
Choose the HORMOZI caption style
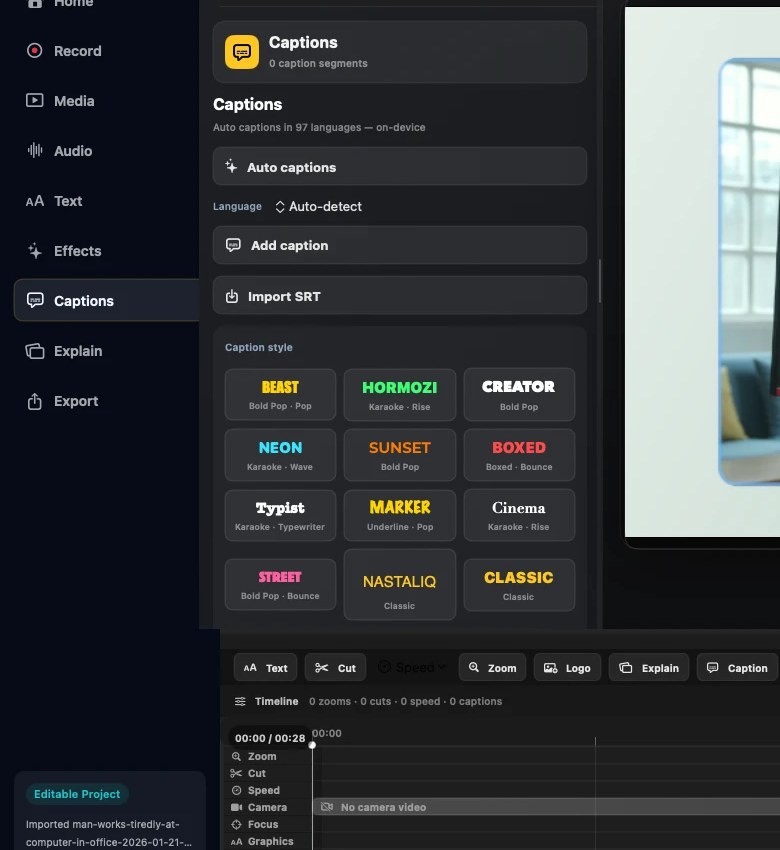point(399,395)
